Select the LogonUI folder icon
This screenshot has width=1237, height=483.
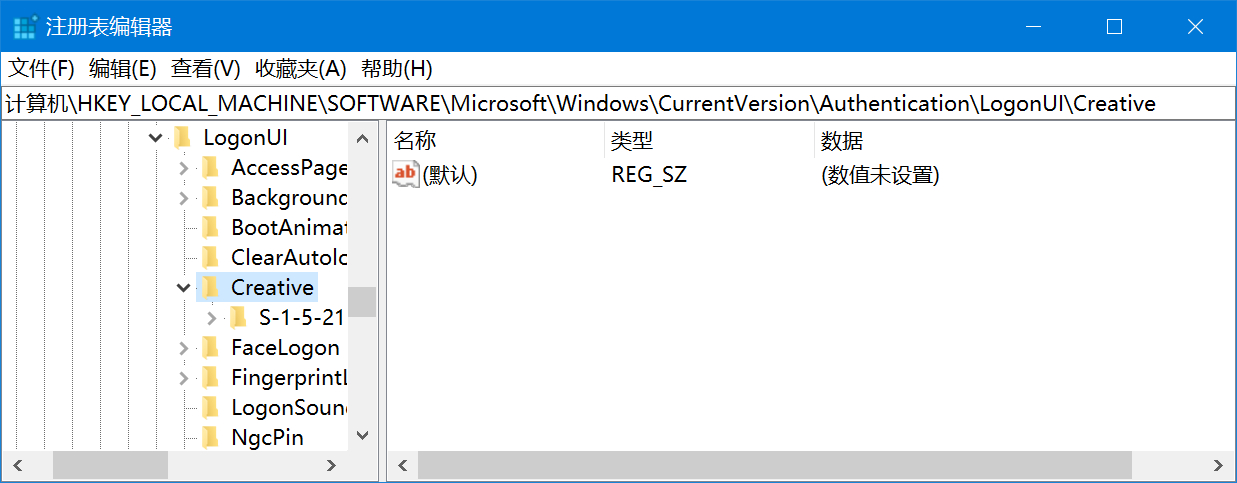[x=182, y=137]
